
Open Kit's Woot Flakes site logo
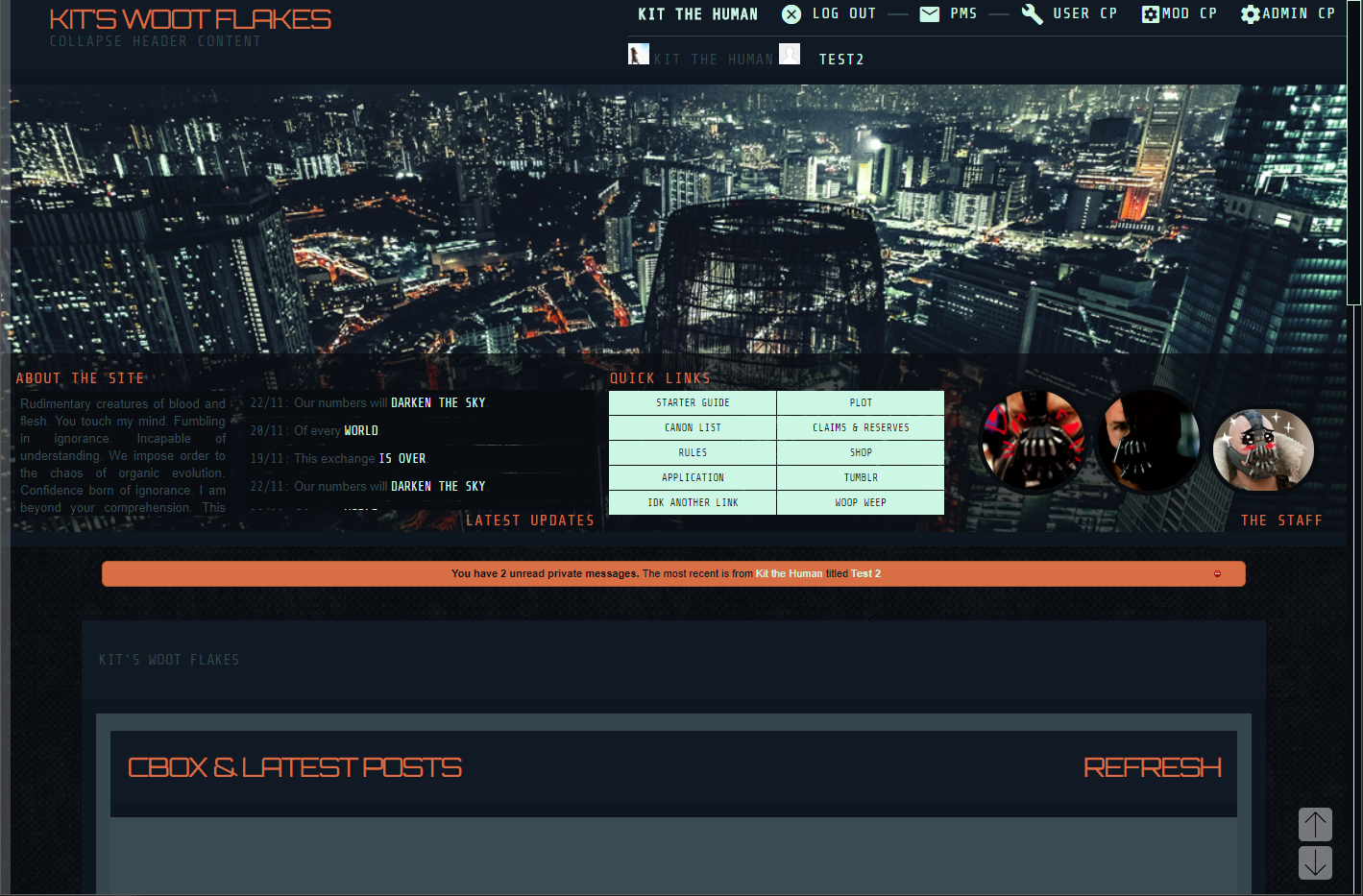click(190, 19)
